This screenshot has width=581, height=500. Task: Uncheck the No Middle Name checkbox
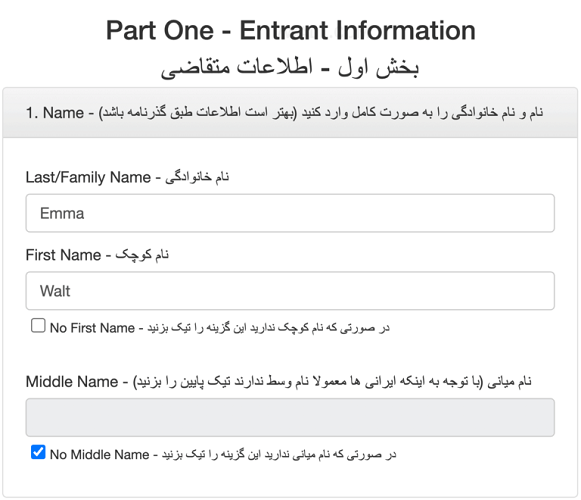click(38, 452)
